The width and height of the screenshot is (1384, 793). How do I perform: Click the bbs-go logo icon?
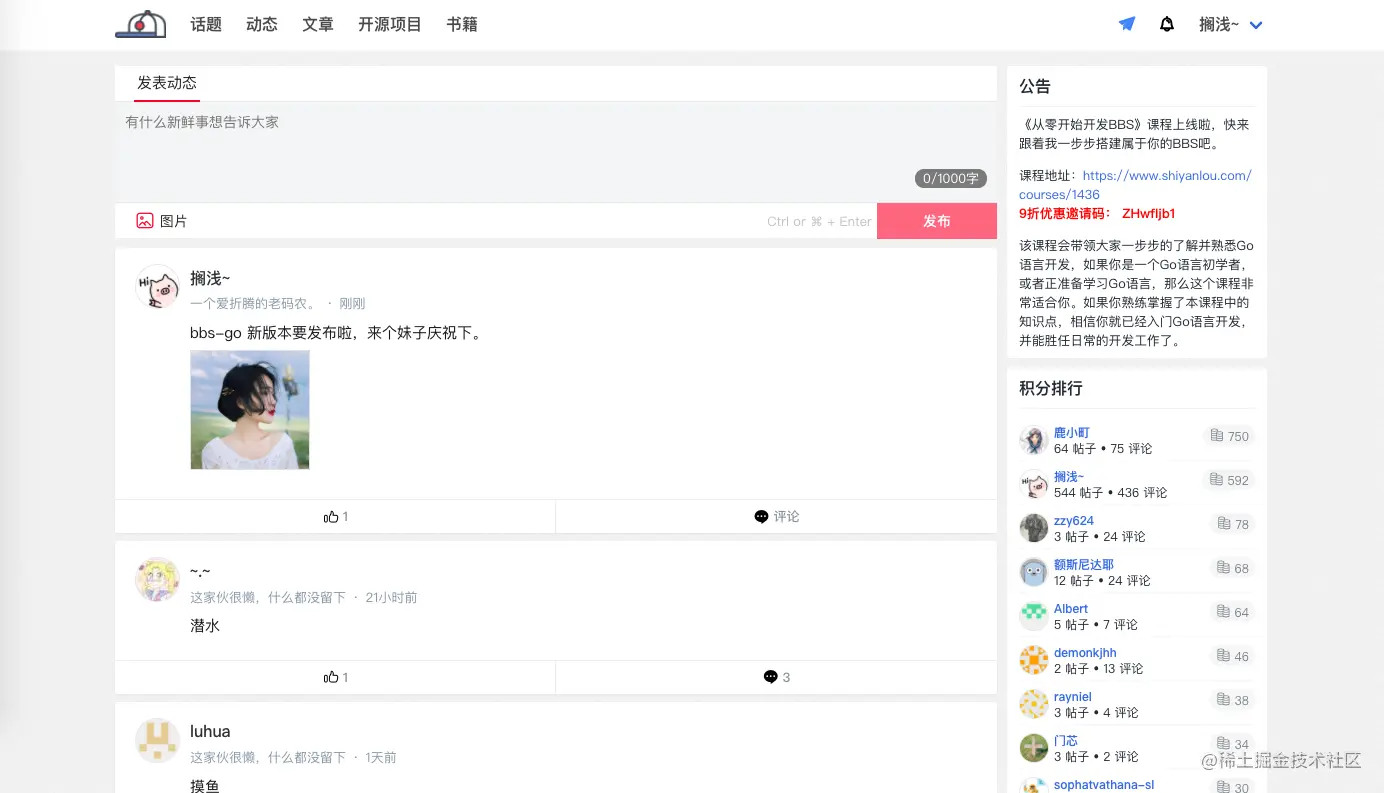point(140,22)
